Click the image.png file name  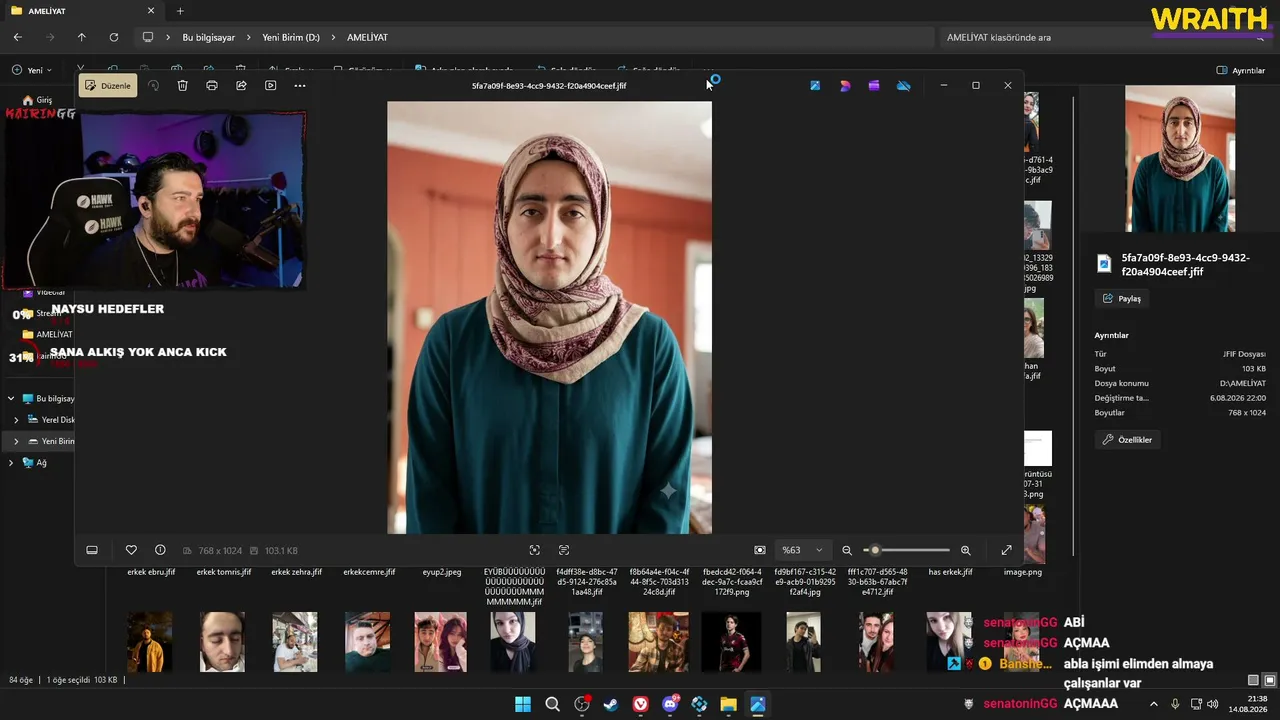pos(1022,572)
